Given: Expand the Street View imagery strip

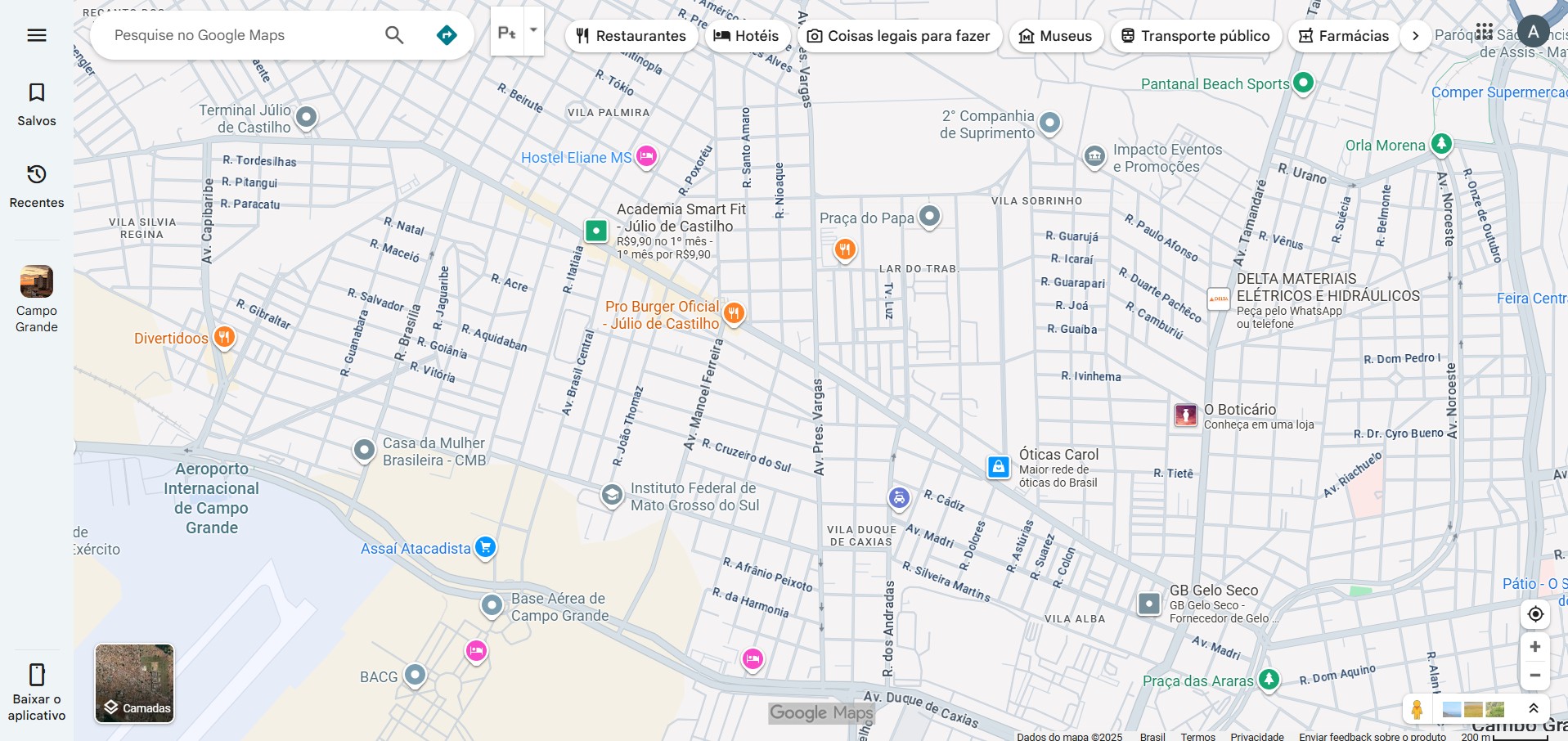Looking at the screenshot, I should click(1534, 708).
